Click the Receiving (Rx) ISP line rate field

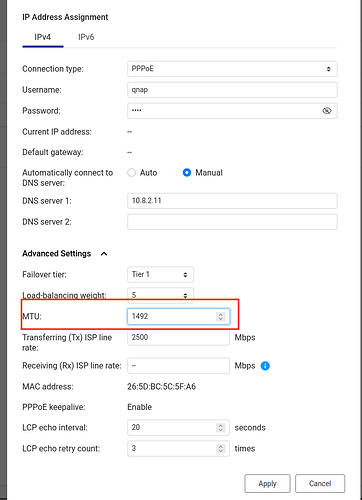point(178,366)
